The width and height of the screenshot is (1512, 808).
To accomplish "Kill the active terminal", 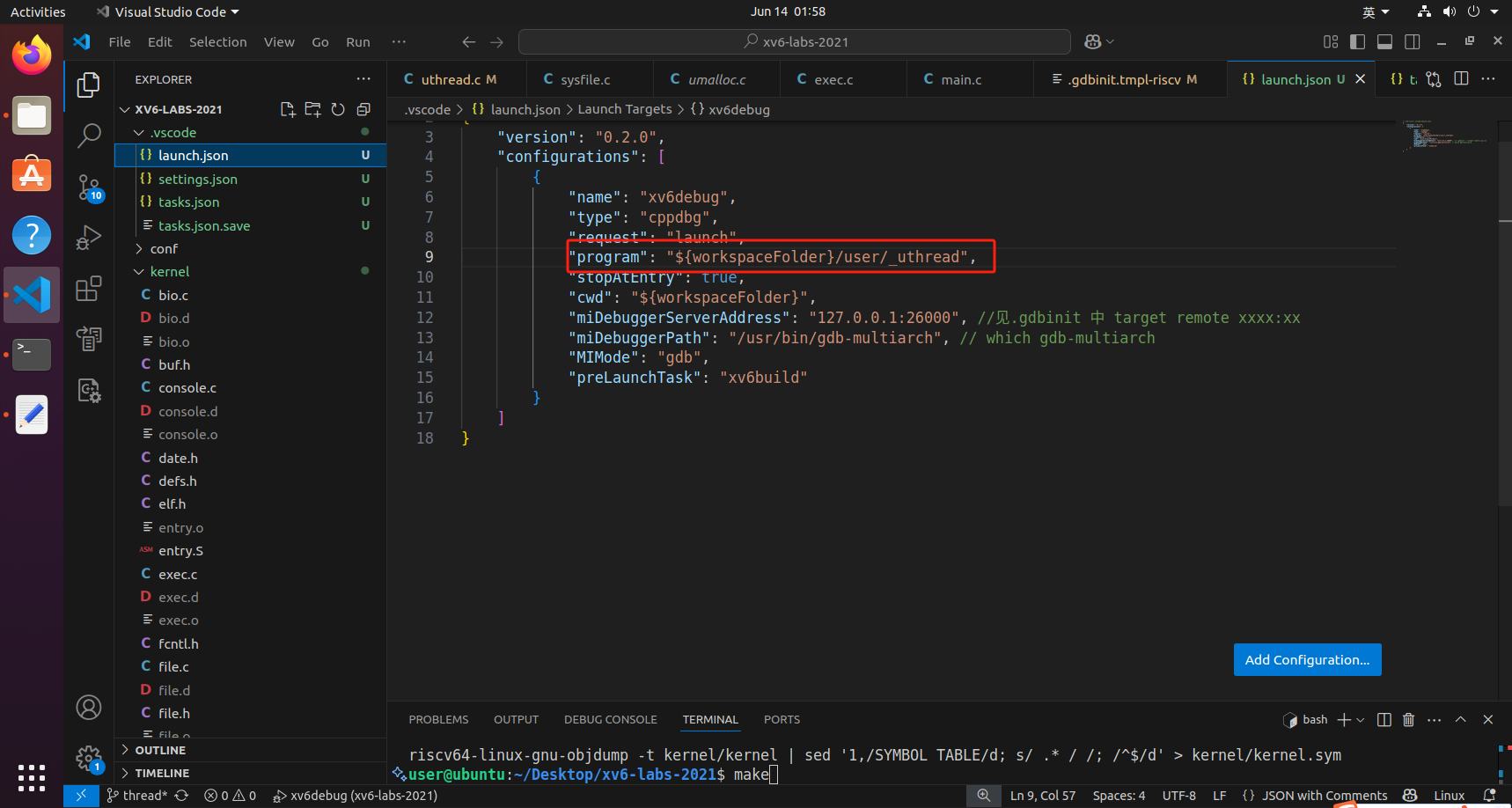I will click(x=1408, y=719).
